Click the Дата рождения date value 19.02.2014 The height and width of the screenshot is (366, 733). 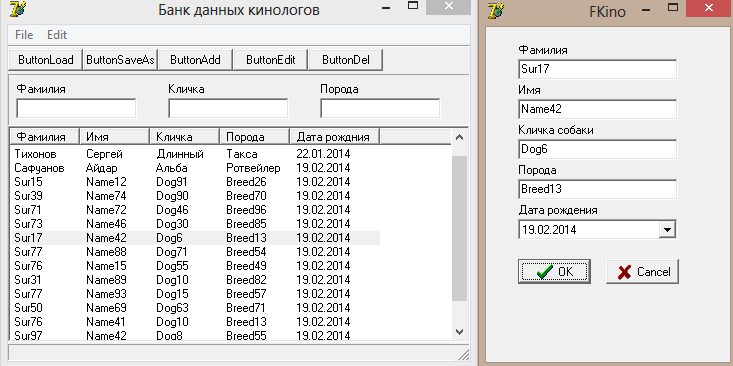pos(549,230)
